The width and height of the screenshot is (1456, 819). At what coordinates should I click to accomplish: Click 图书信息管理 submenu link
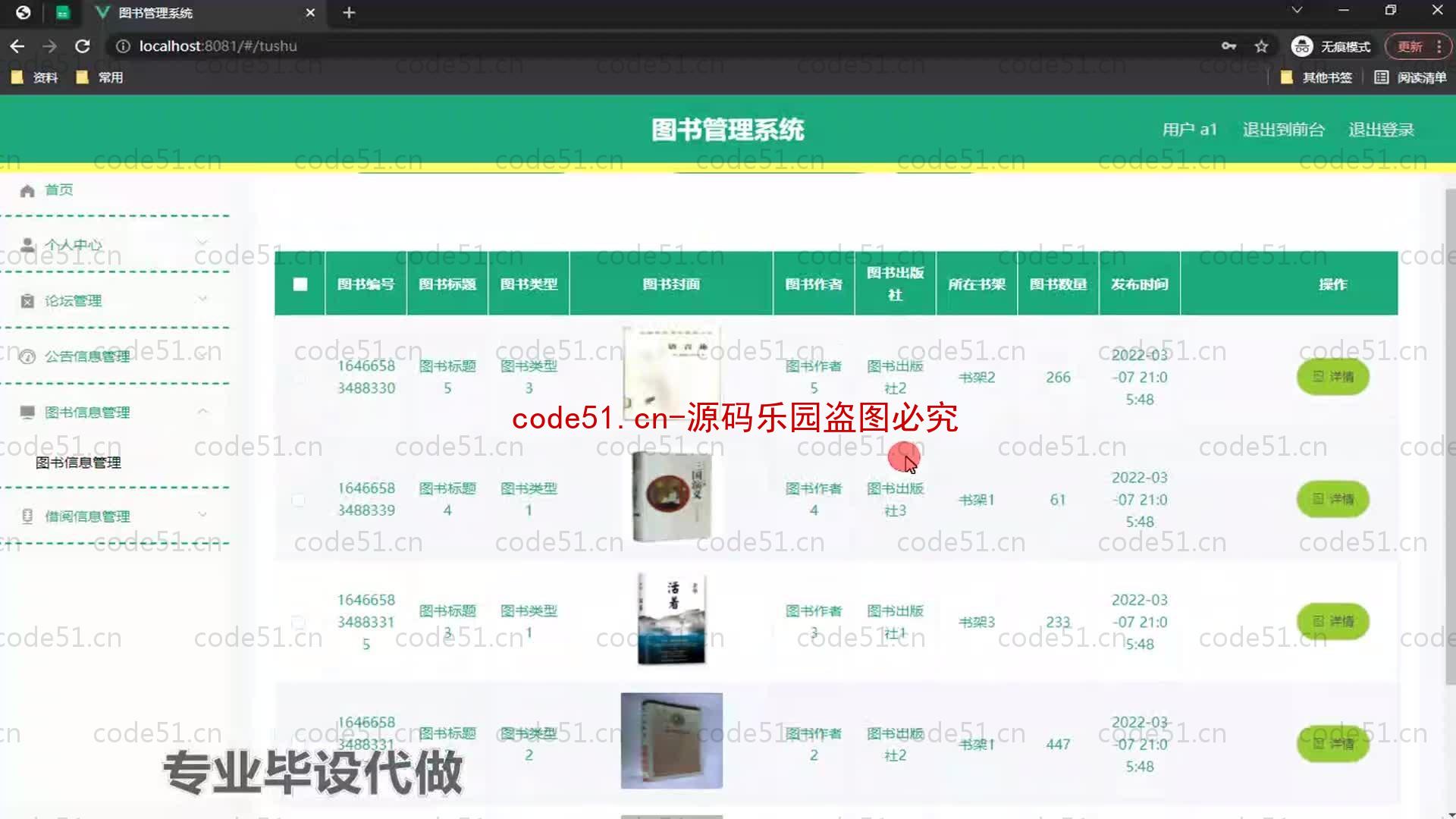click(78, 461)
